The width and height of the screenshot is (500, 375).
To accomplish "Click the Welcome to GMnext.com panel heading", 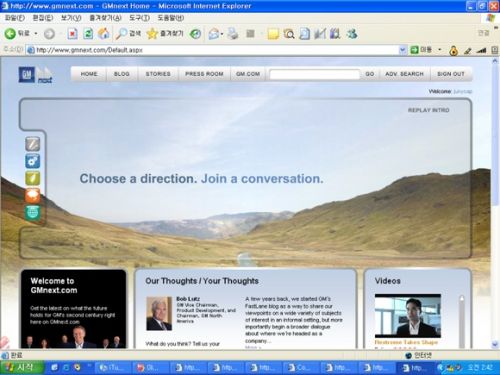I will pos(54,285).
